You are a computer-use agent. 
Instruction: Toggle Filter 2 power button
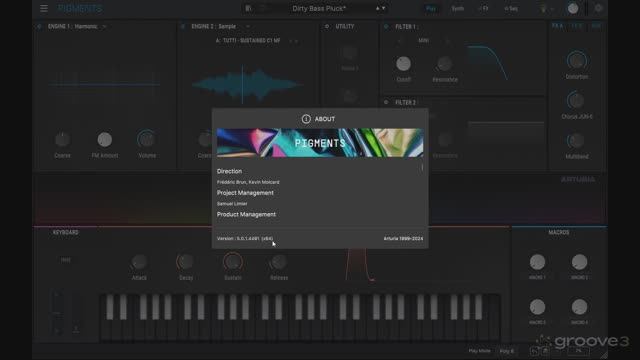(386, 102)
